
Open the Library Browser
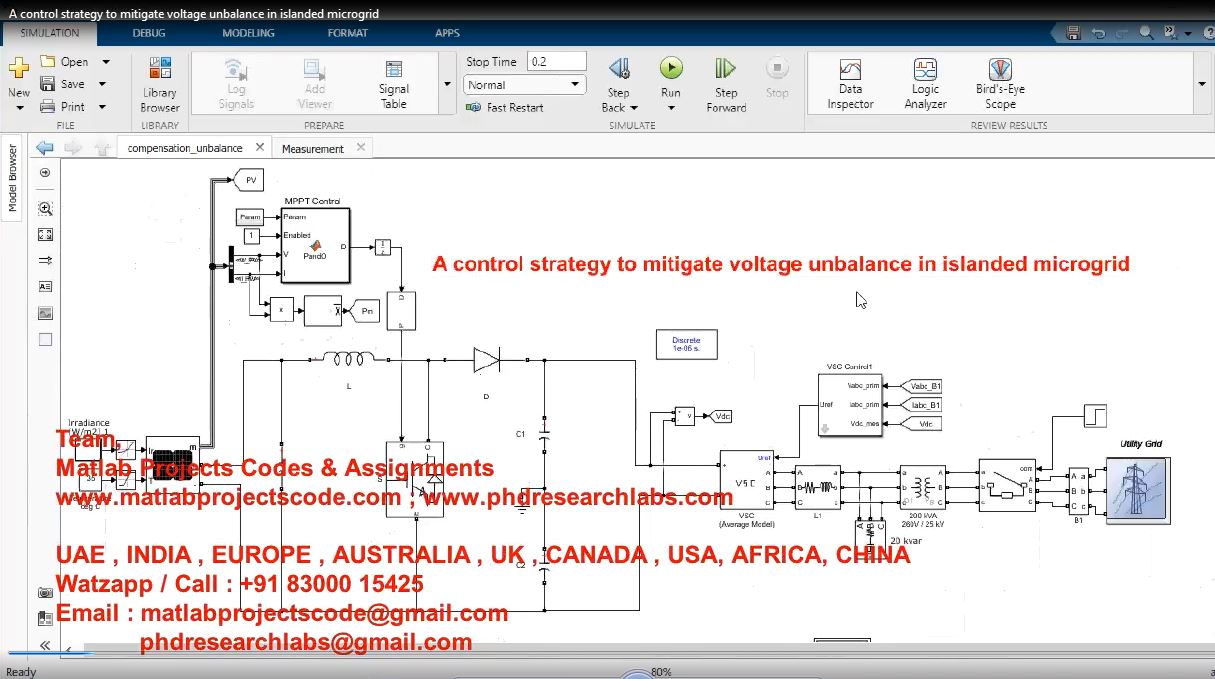(x=160, y=84)
